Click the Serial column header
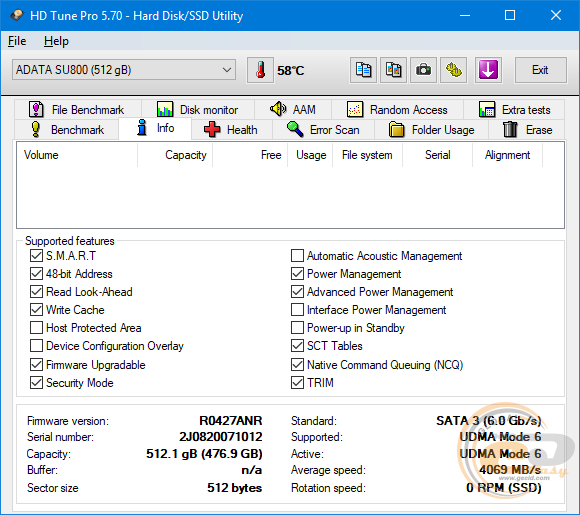Screen dimensions: 580x515 pyautogui.click(x=438, y=155)
